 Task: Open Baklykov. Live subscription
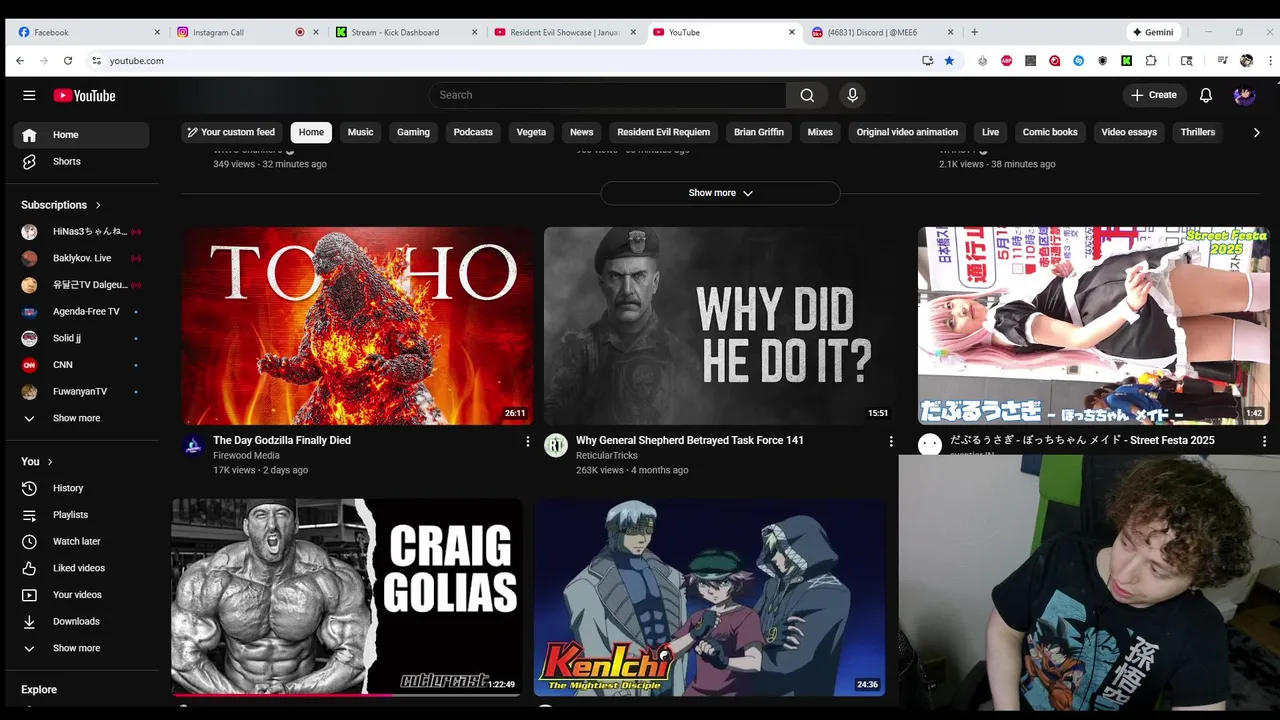[80, 258]
